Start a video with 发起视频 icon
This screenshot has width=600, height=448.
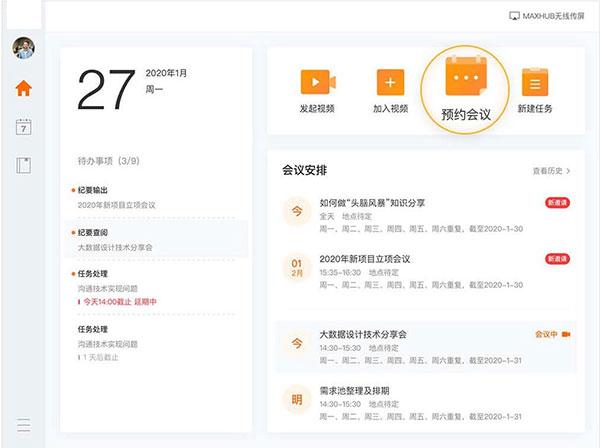click(x=318, y=82)
